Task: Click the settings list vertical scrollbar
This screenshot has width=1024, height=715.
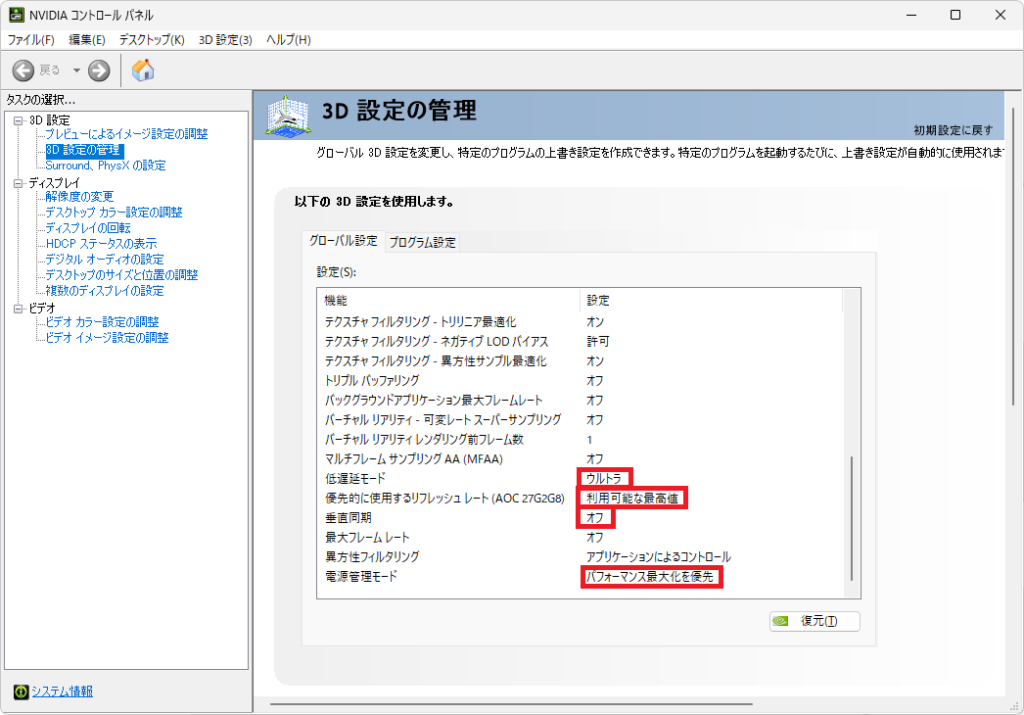Action: [x=851, y=518]
